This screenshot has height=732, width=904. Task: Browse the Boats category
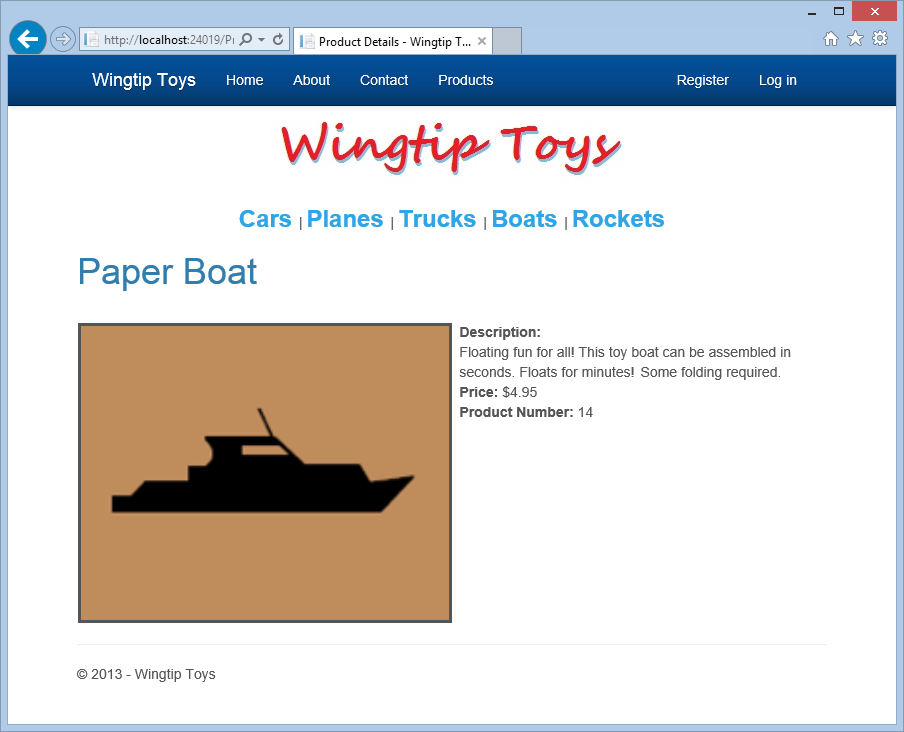(x=524, y=218)
